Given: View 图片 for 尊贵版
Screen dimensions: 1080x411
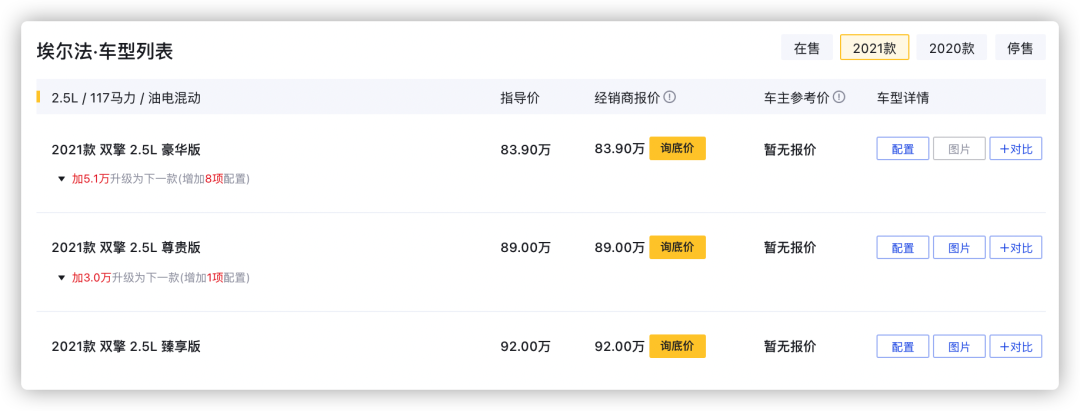Looking at the screenshot, I should click(959, 247).
